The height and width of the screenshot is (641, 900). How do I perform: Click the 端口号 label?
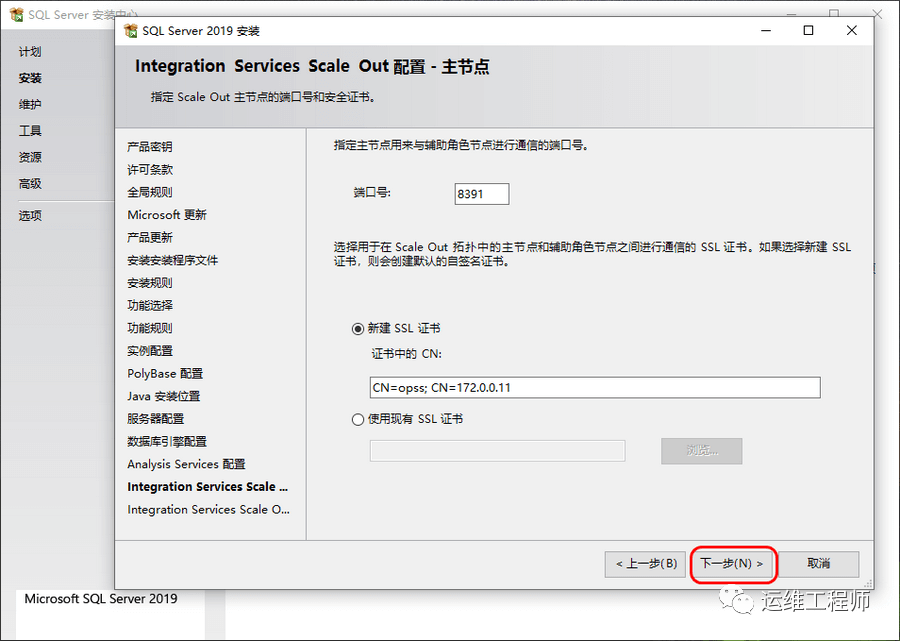pos(372,193)
